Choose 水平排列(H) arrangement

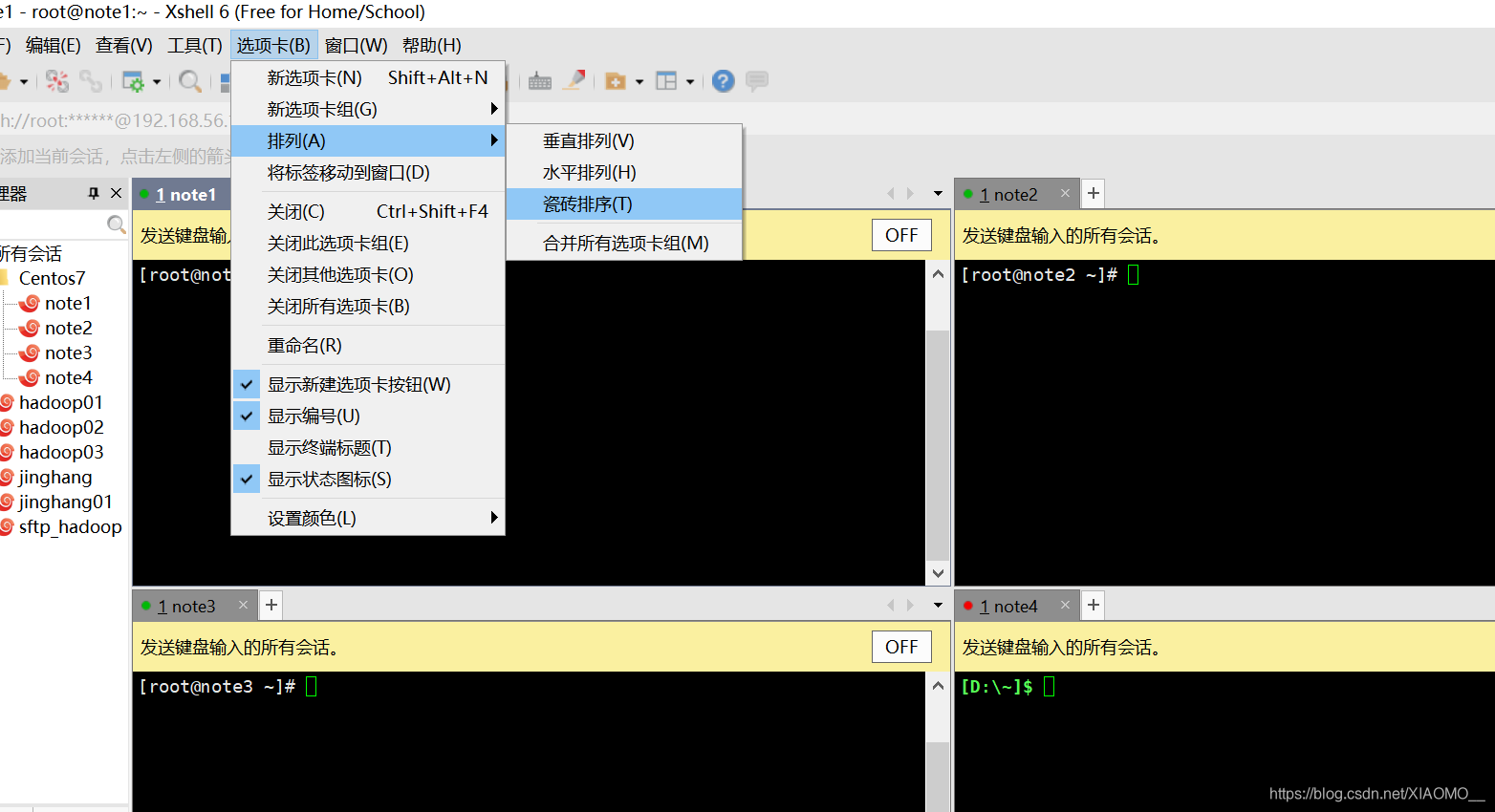click(625, 172)
